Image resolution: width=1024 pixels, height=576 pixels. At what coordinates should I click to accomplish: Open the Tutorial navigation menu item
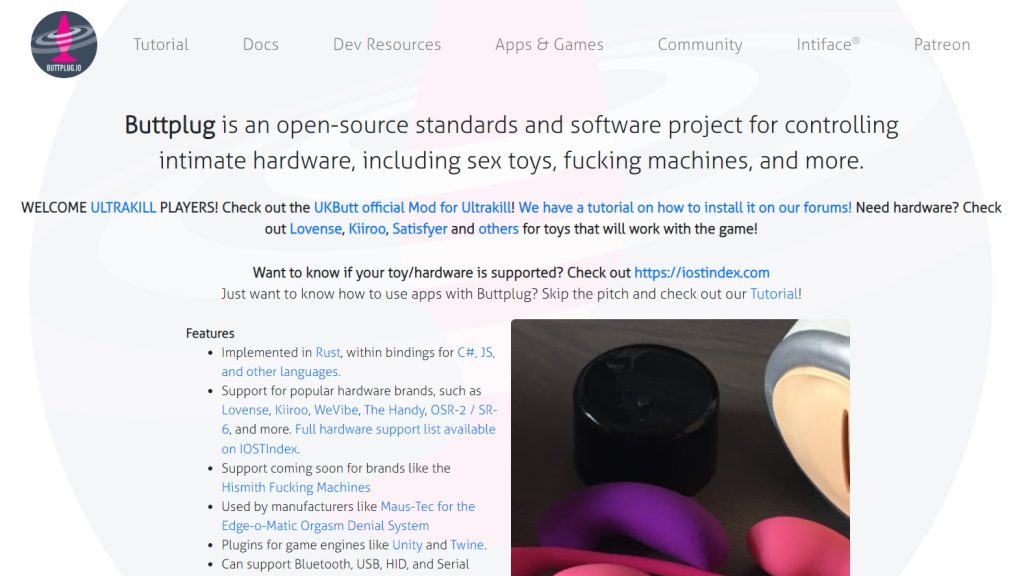[x=160, y=44]
